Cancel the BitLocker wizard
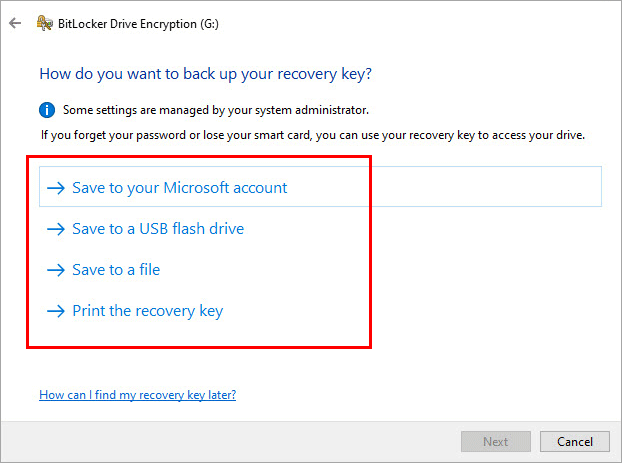This screenshot has height=463, width=622. 575,442
